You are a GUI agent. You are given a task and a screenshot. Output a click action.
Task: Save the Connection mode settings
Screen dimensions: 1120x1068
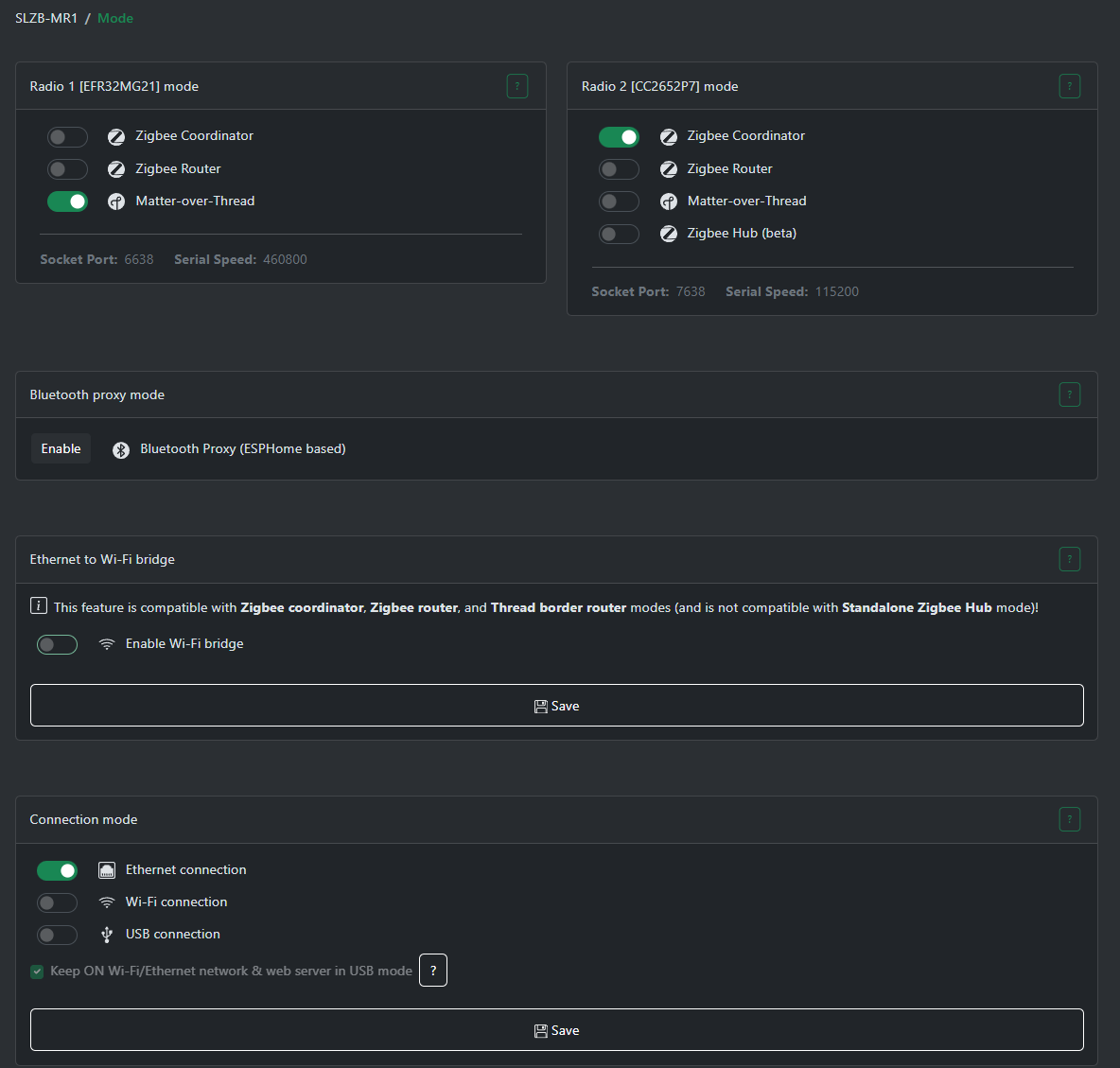556,1030
